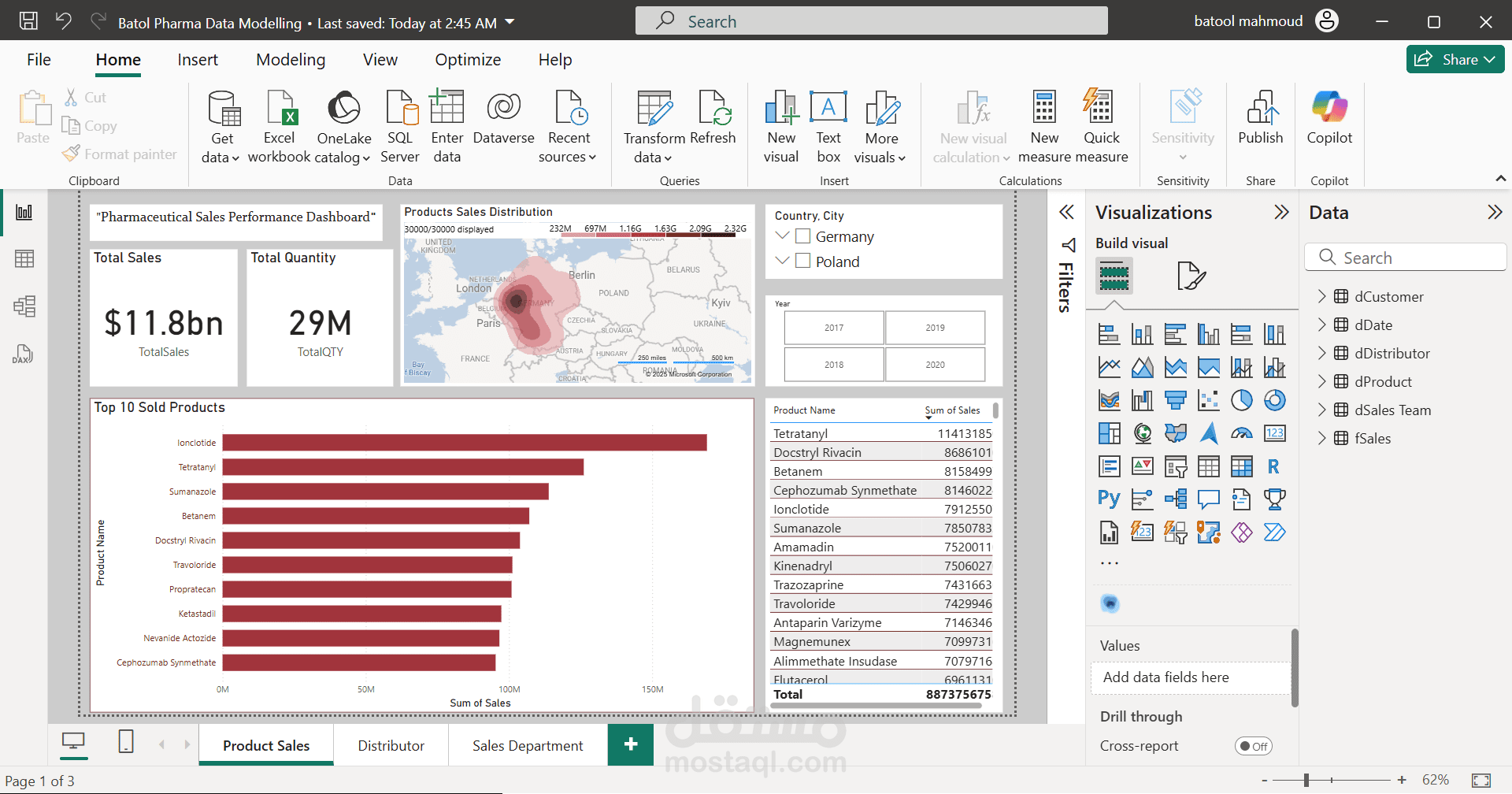This screenshot has height=794, width=1512.
Task: Select the Python visual icon
Action: pos(1109,499)
